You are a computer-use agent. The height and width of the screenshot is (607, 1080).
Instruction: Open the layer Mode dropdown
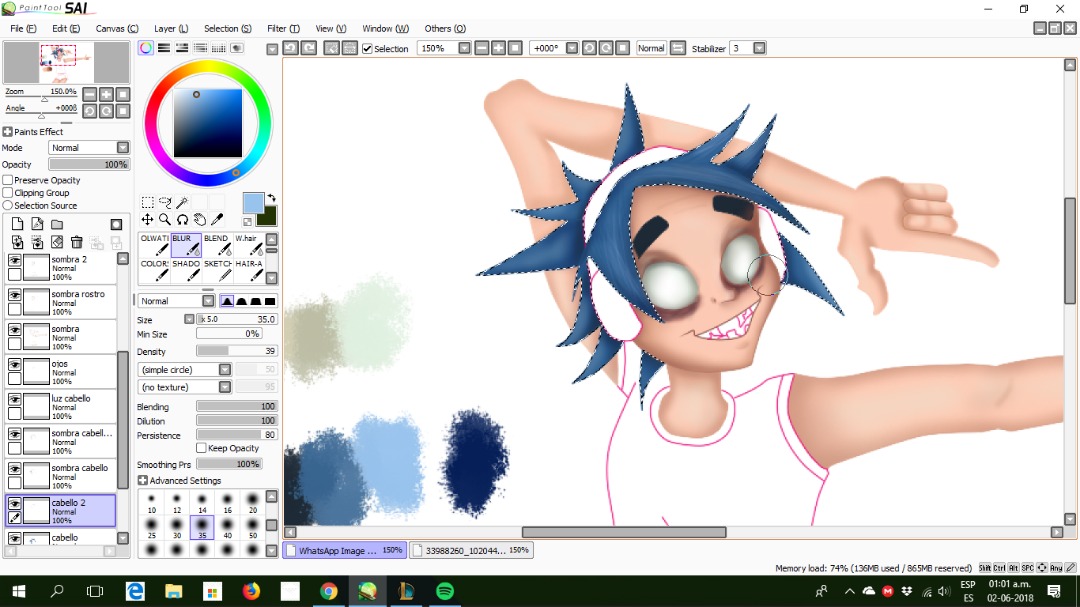pos(123,148)
